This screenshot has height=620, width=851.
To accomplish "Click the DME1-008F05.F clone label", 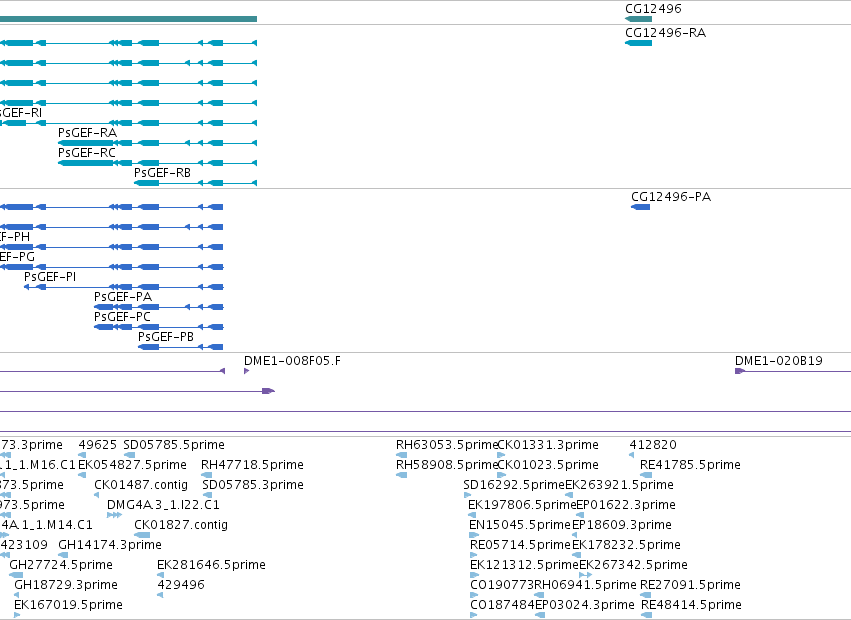I will click(x=293, y=360).
